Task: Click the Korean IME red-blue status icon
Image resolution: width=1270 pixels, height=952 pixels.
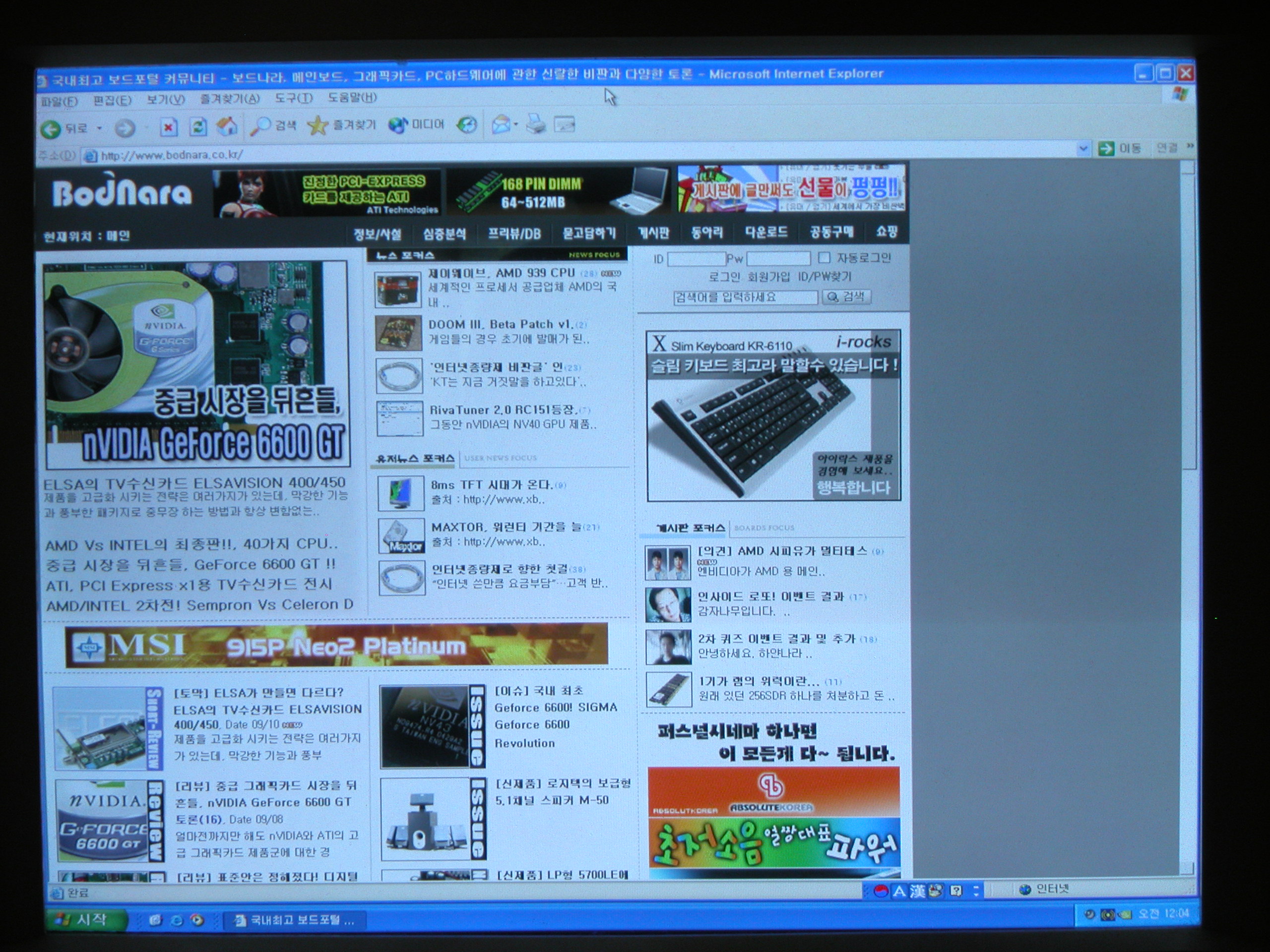Action: 881,891
